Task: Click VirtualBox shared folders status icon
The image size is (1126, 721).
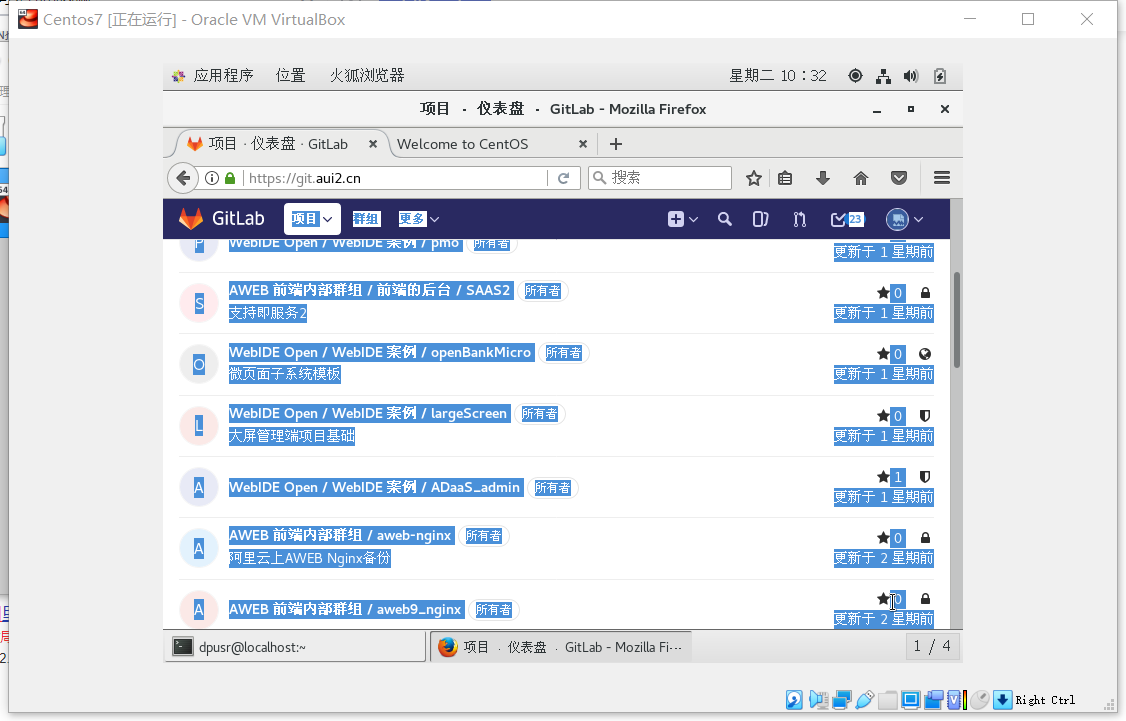Action: click(x=888, y=700)
